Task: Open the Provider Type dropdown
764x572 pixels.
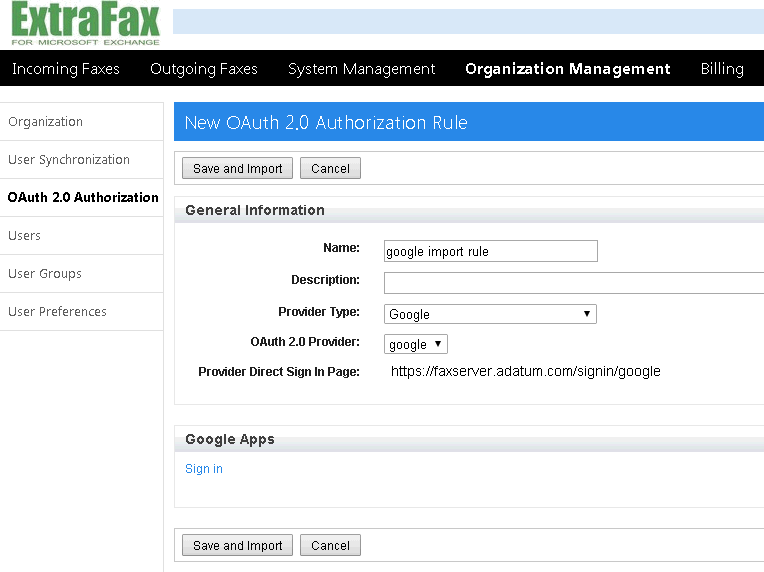Action: click(490, 314)
